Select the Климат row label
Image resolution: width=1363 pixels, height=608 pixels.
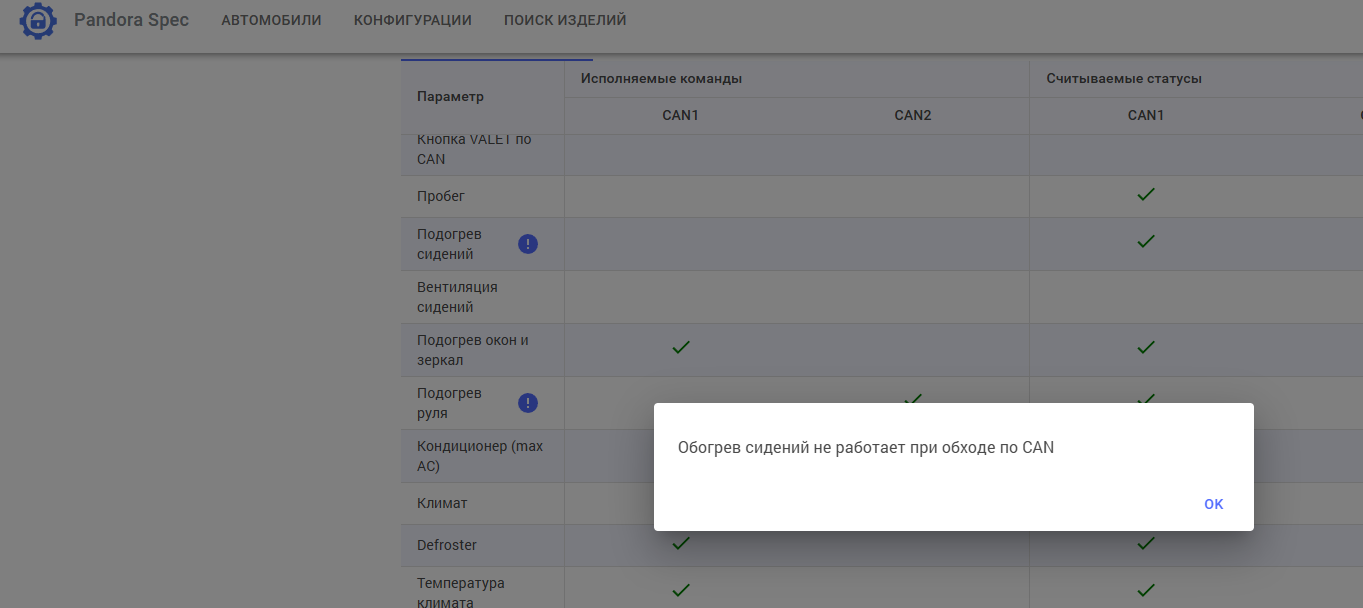click(442, 503)
